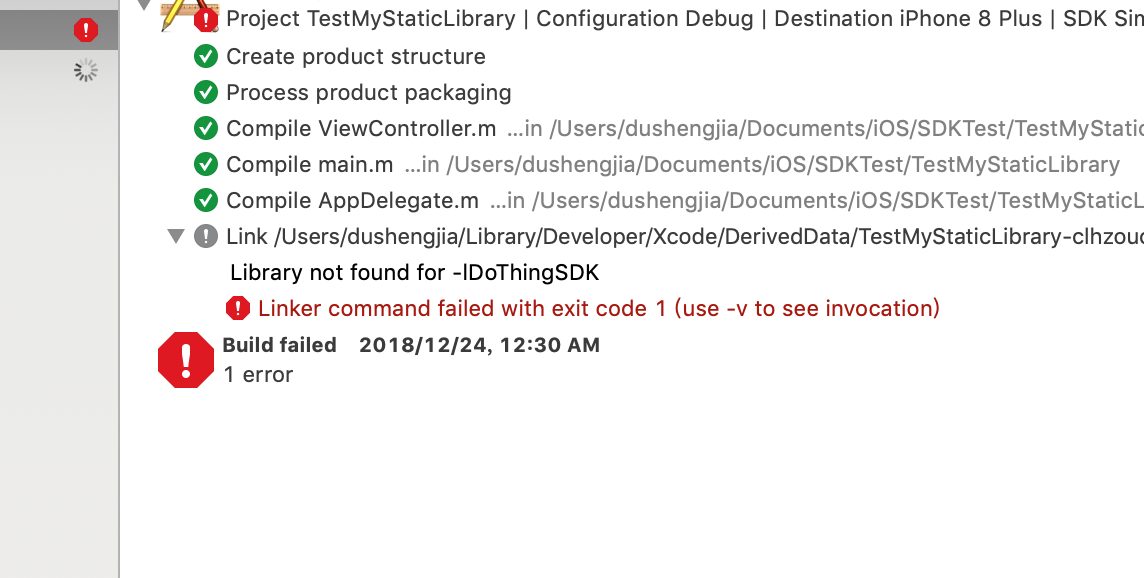Click green checkmark beside Compile ViewController.m

pyautogui.click(x=206, y=128)
